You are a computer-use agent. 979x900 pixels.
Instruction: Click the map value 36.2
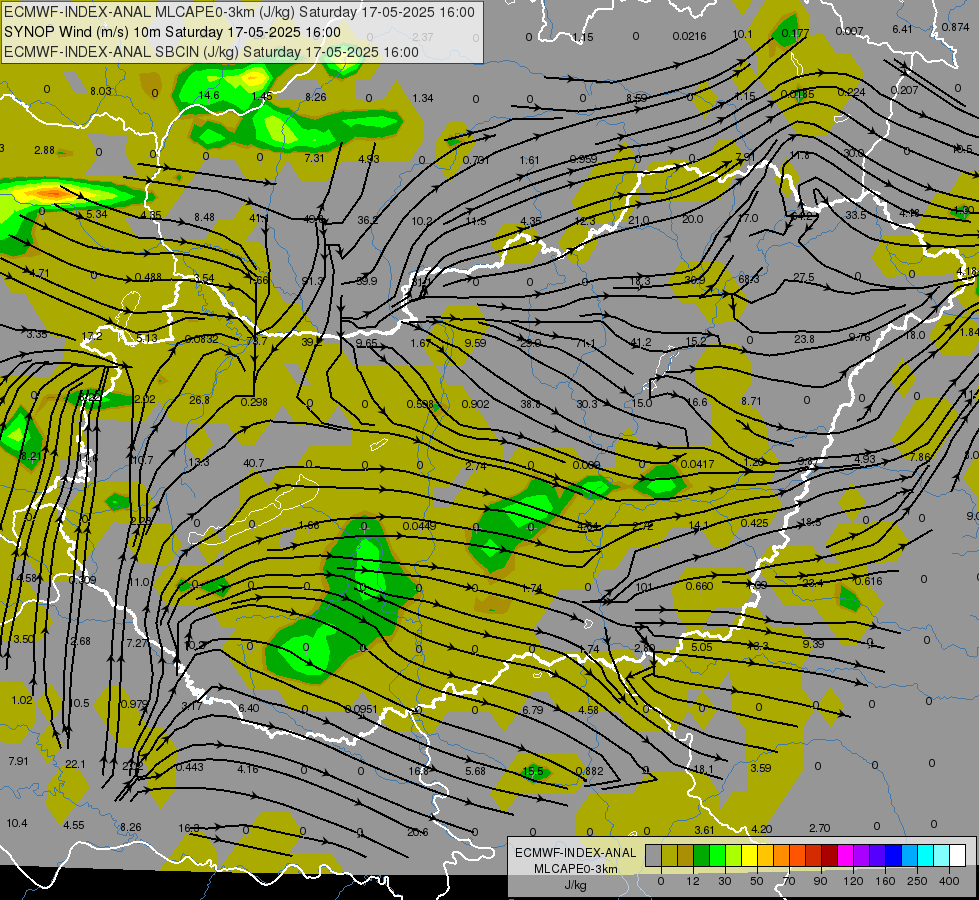(368, 220)
